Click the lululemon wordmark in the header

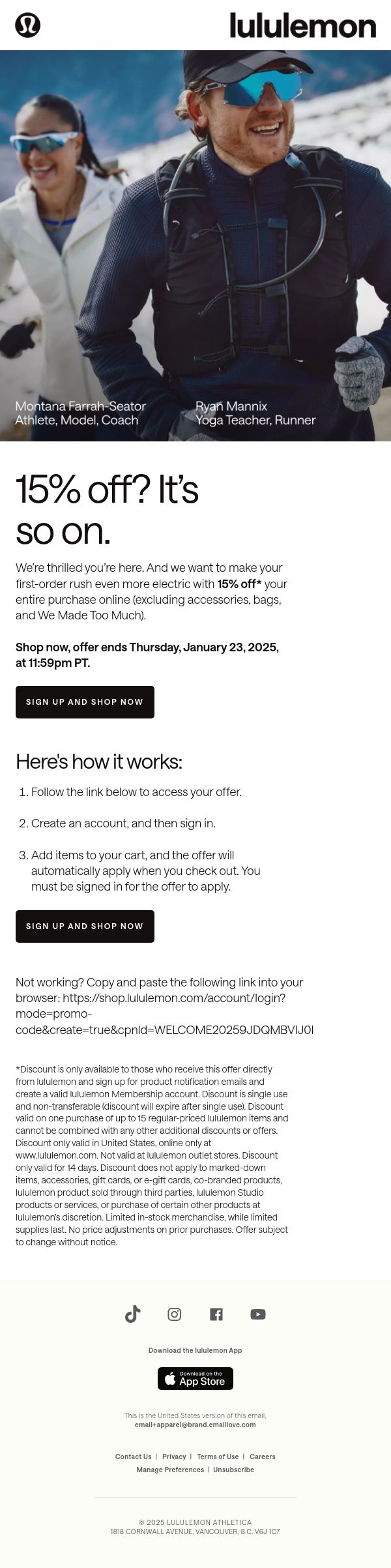coord(303,25)
